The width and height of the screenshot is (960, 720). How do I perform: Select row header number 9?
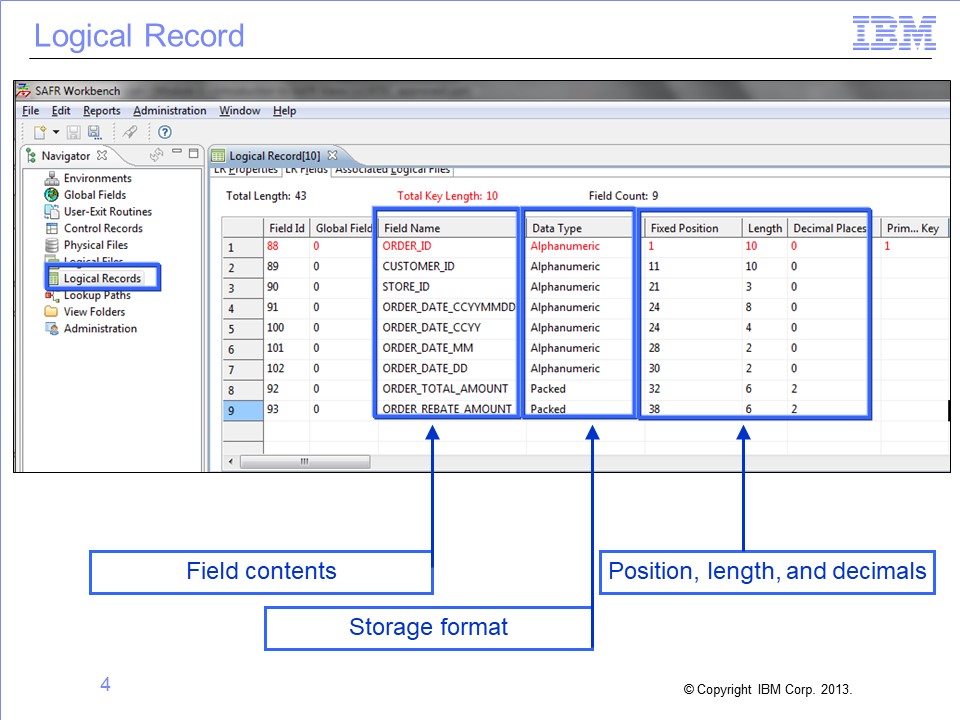pyautogui.click(x=242, y=410)
